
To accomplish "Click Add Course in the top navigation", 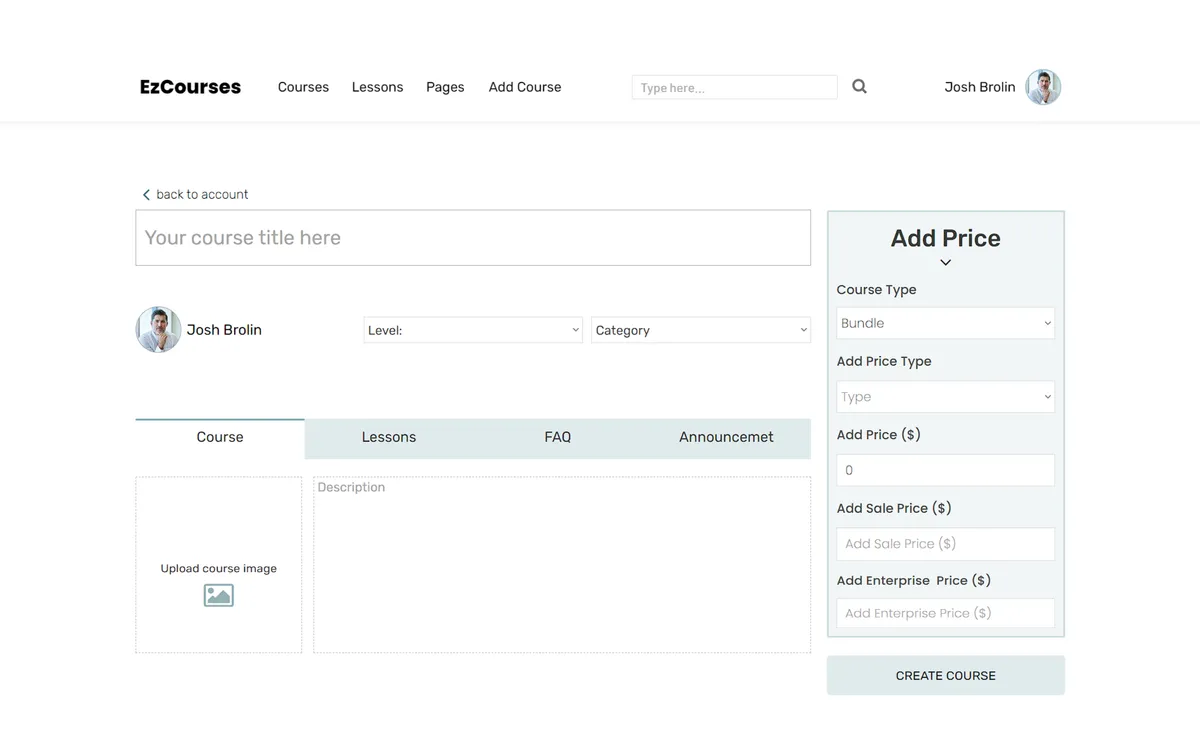I will [525, 87].
